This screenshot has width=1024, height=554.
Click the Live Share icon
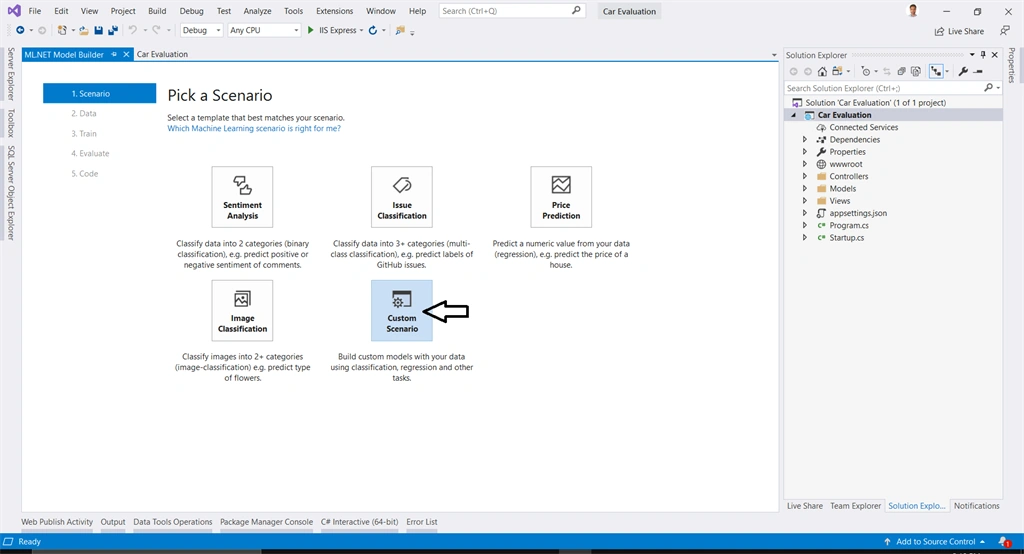[x=939, y=31]
